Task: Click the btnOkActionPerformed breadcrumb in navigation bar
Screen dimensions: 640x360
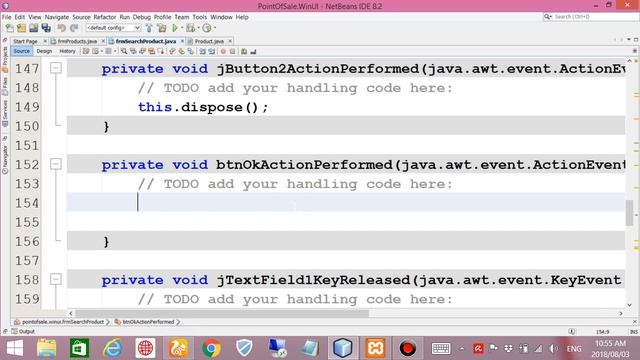Action: point(145,322)
